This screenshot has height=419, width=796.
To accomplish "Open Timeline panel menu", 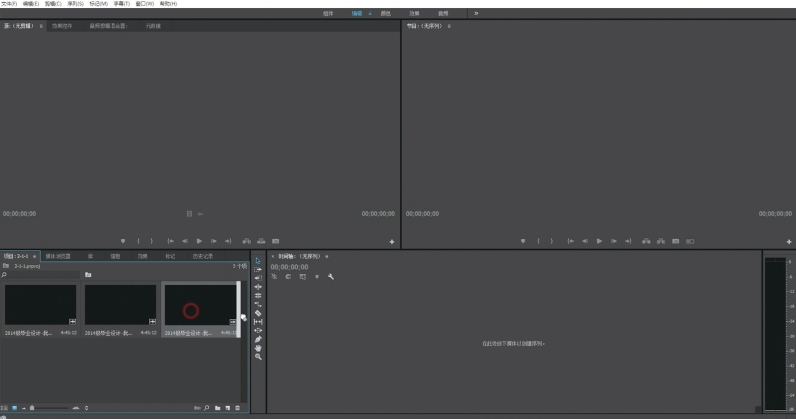I will [x=326, y=256].
